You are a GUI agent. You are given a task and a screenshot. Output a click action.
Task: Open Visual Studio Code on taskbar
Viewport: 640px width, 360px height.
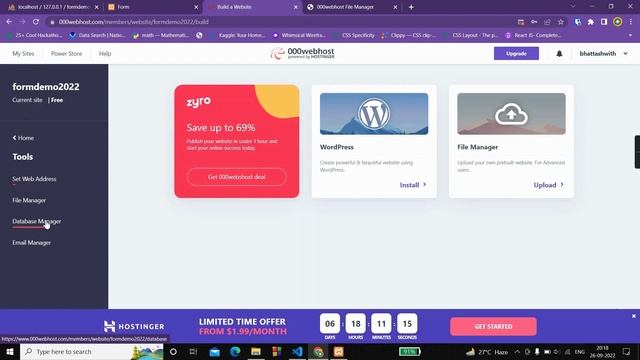coord(298,351)
